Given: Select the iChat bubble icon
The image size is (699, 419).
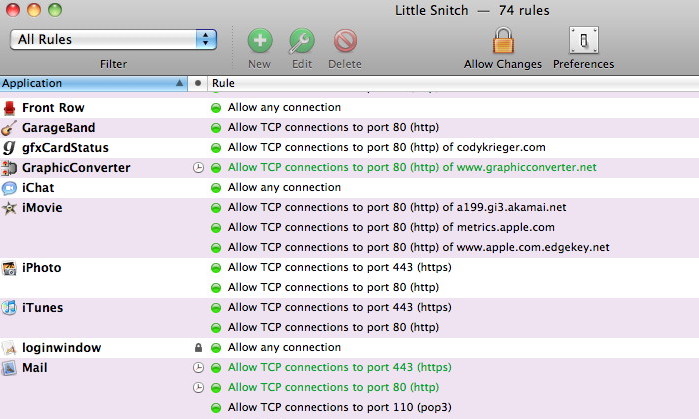Looking at the screenshot, I should click(9, 188).
